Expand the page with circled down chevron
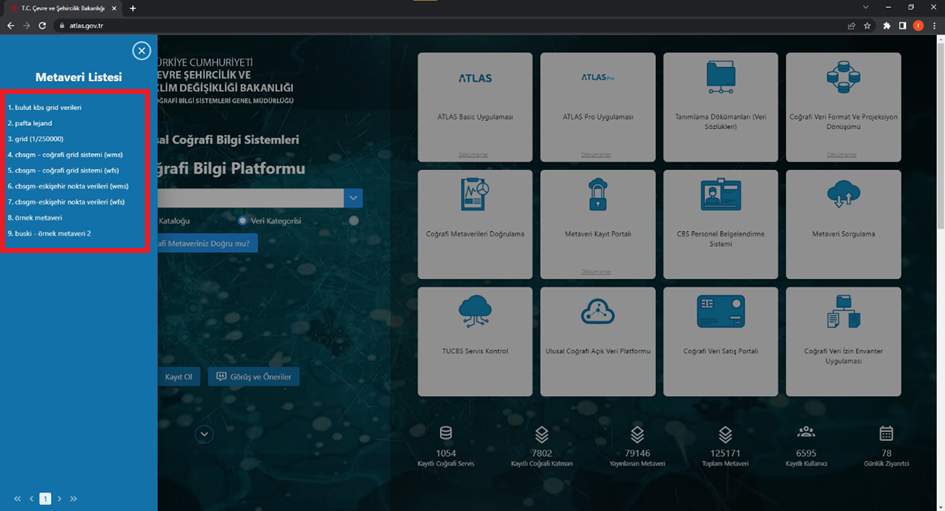The image size is (945, 511). (x=204, y=434)
